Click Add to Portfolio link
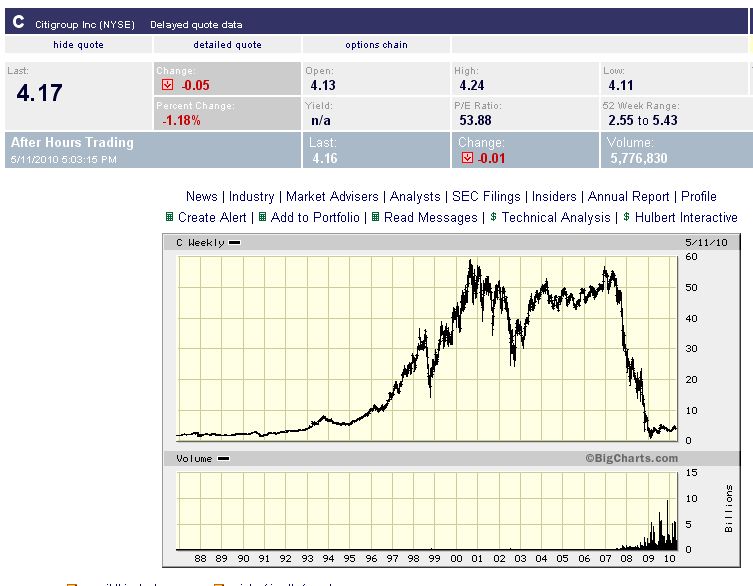Image resolution: width=753 pixels, height=586 pixels. tap(315, 218)
